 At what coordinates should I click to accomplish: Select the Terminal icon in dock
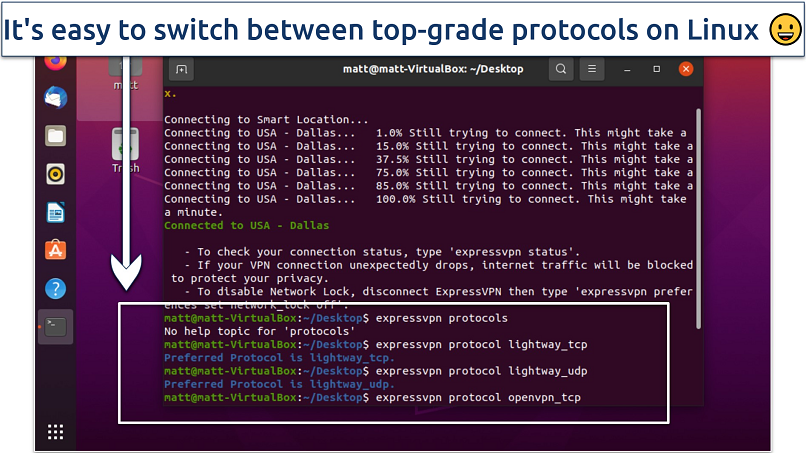click(56, 327)
